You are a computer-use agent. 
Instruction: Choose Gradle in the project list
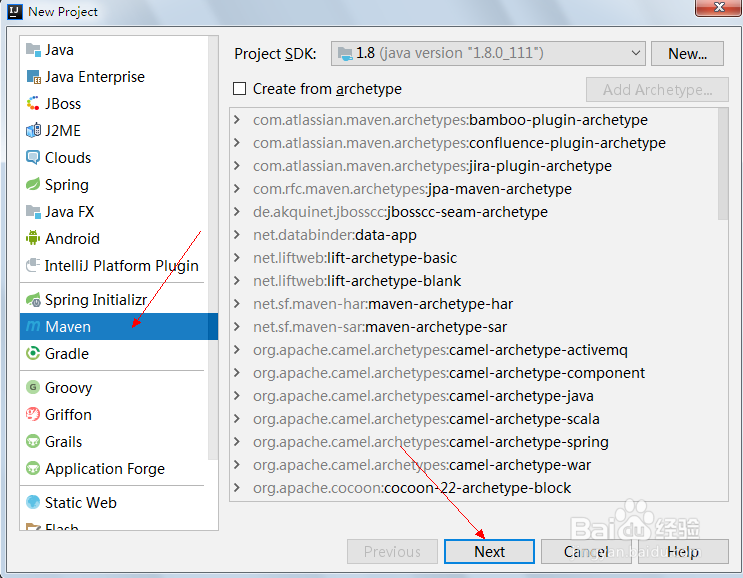(67, 354)
